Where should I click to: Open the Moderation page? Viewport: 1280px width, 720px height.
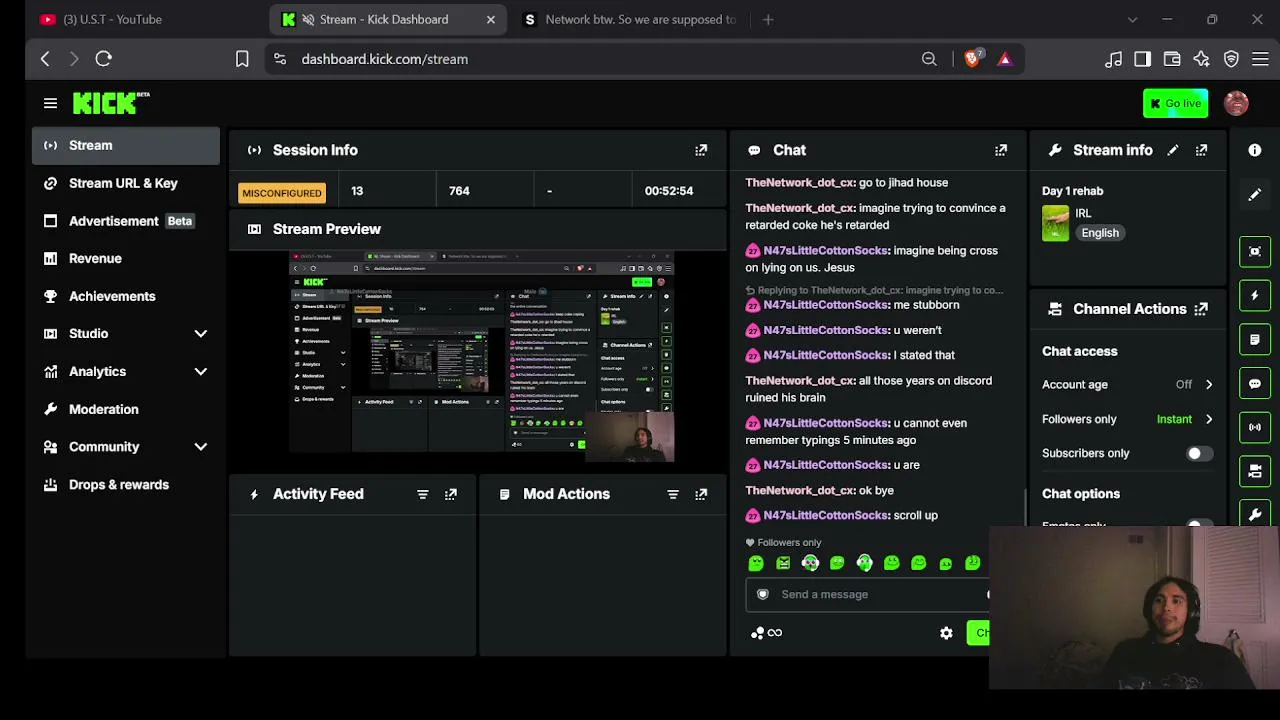coord(126,409)
